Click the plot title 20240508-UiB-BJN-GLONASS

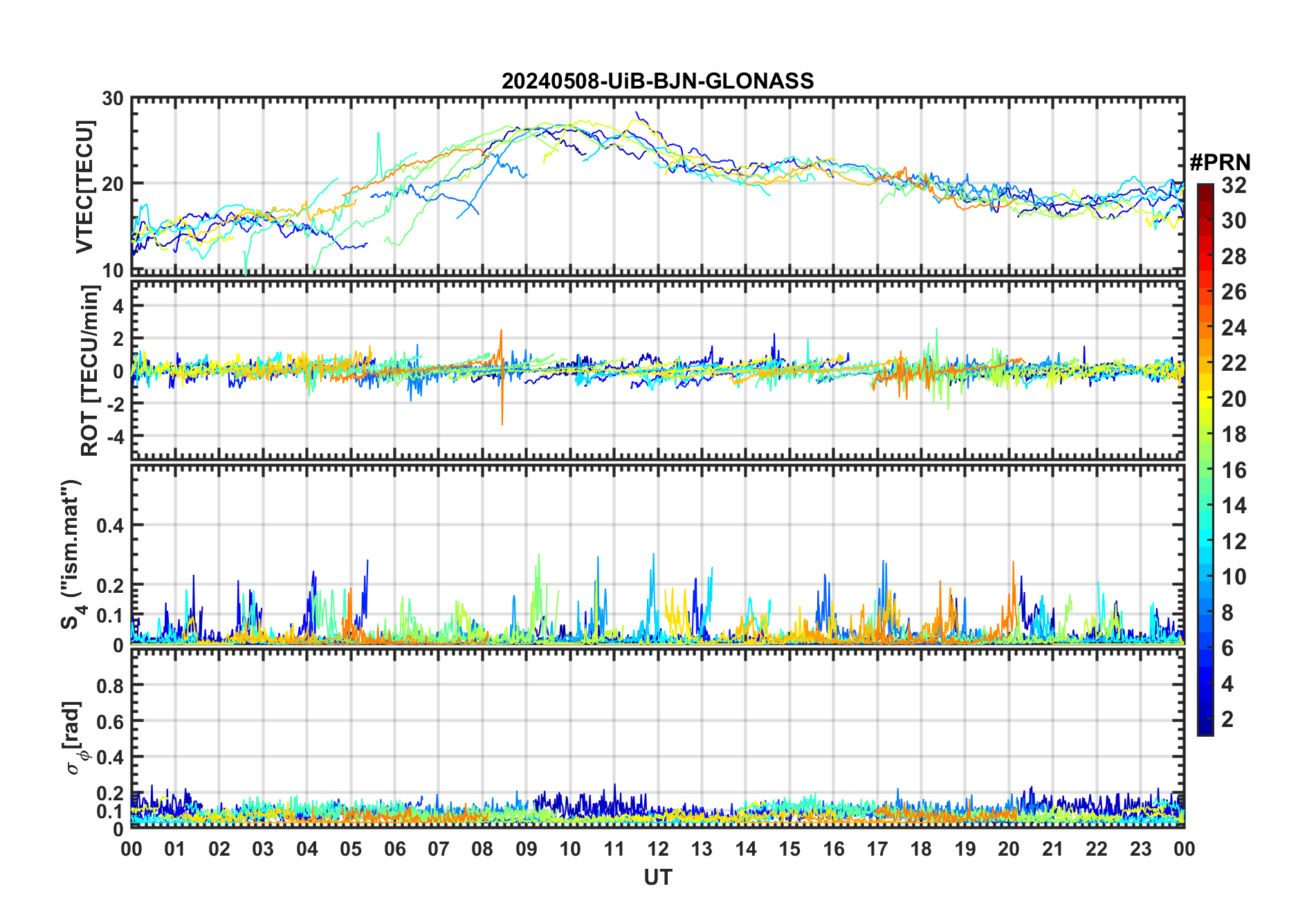pos(657,82)
